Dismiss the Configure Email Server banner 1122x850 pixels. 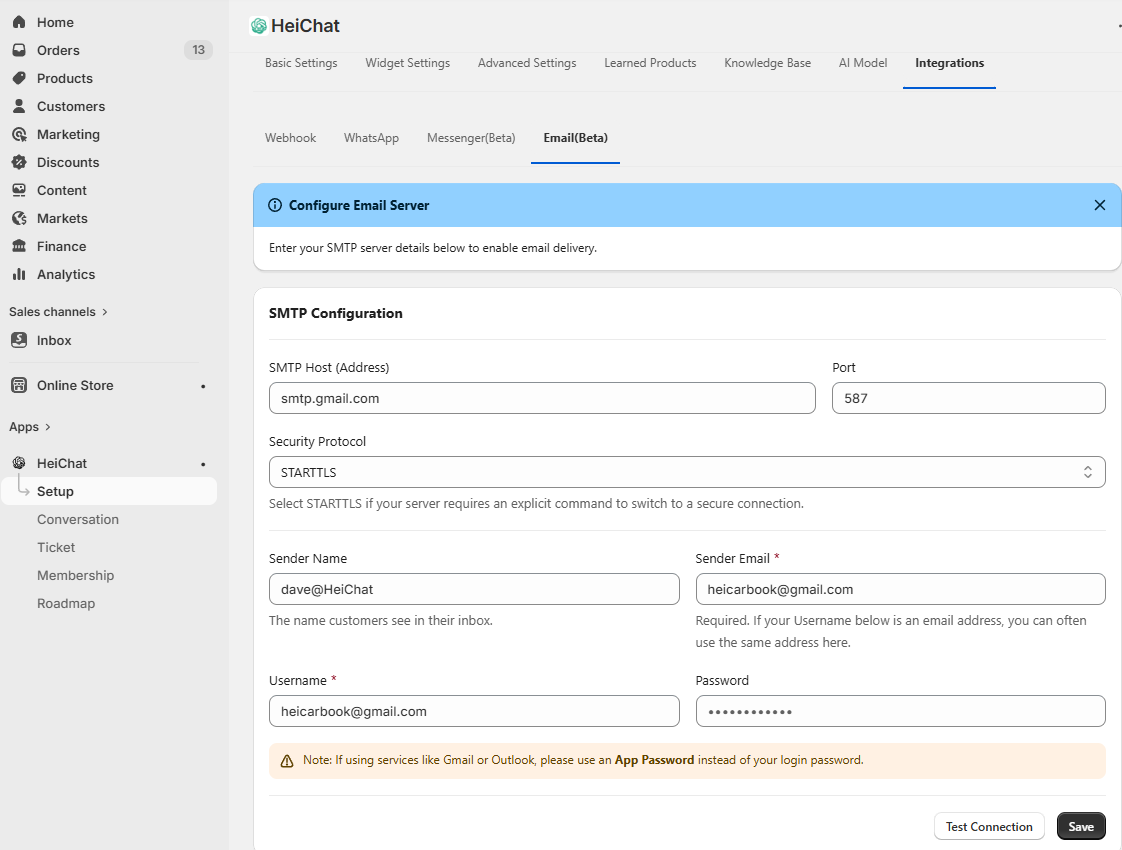coord(1099,205)
